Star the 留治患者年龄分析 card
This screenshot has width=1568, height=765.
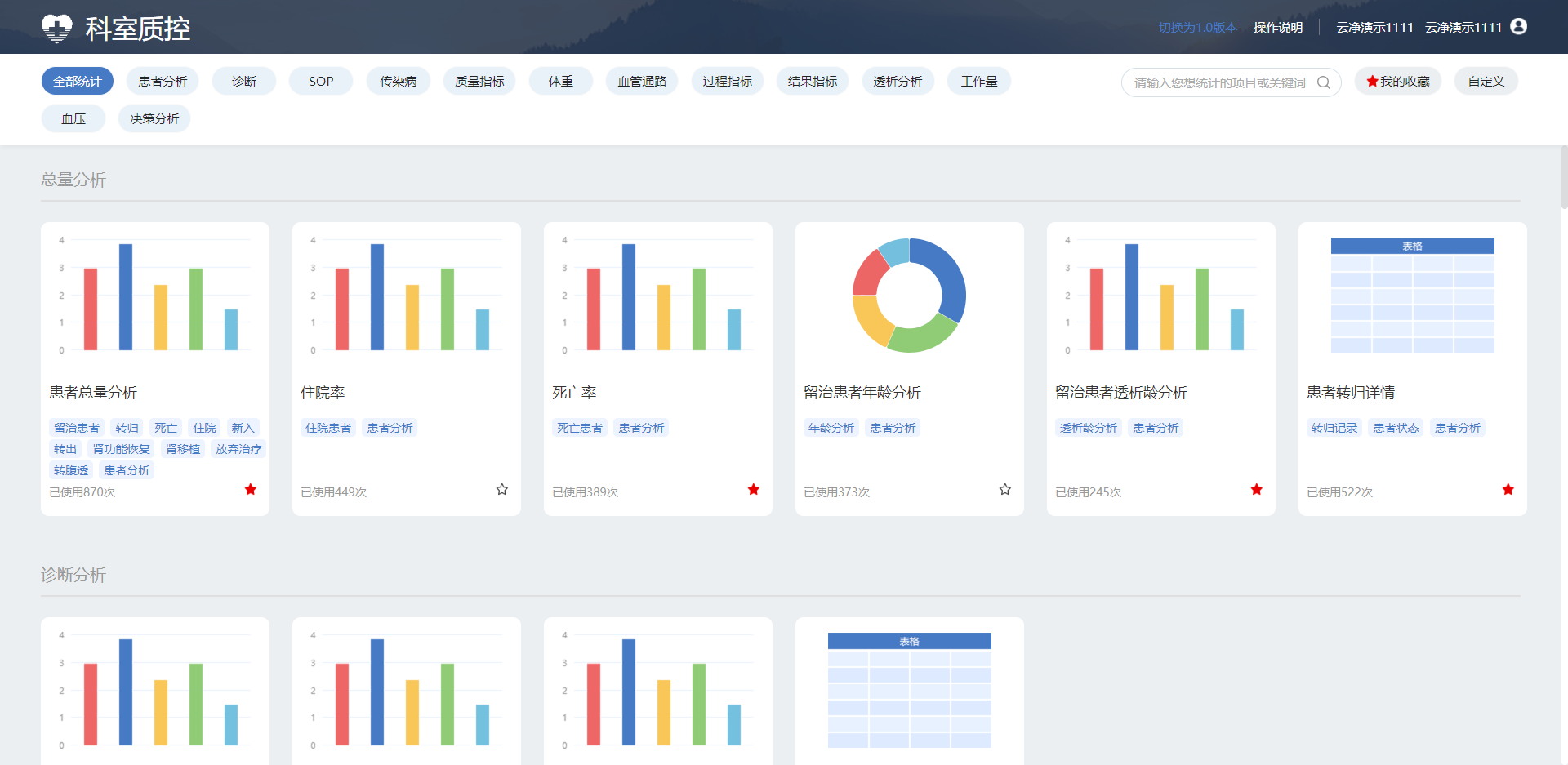coord(1005,489)
